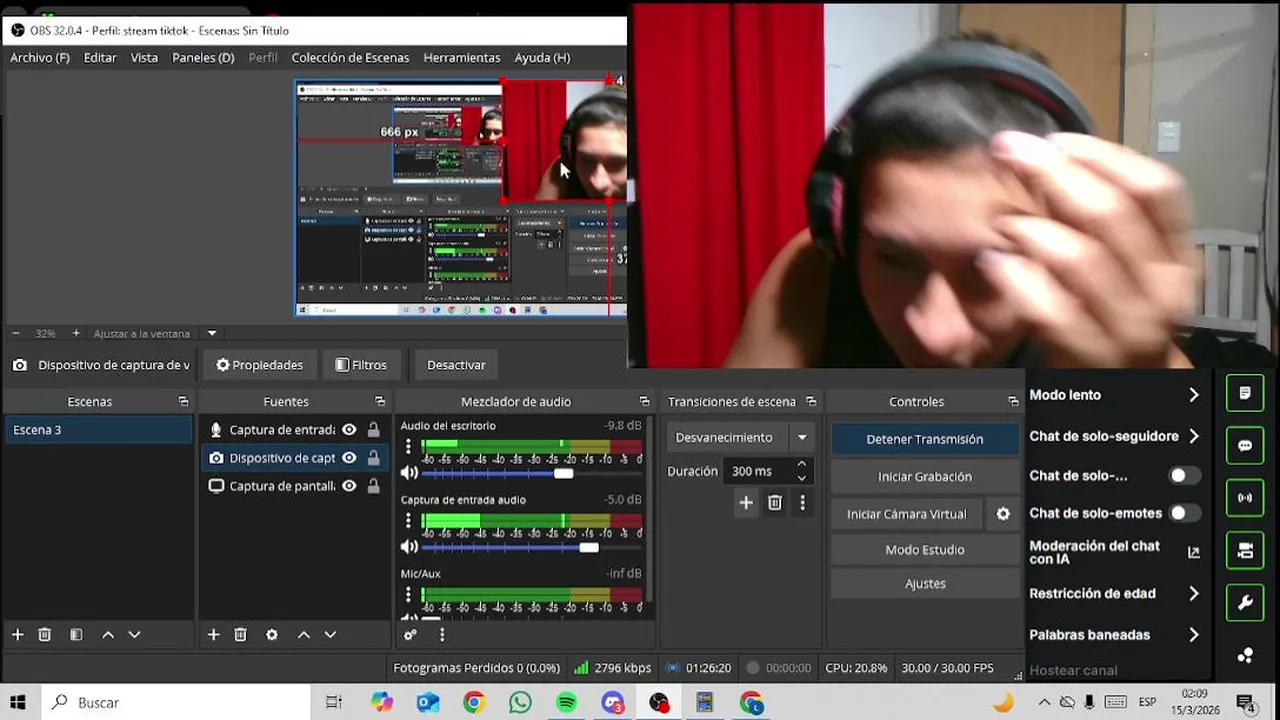The width and height of the screenshot is (1280, 720).
Task: Open the Archivo (F) menu
Action: 40,58
